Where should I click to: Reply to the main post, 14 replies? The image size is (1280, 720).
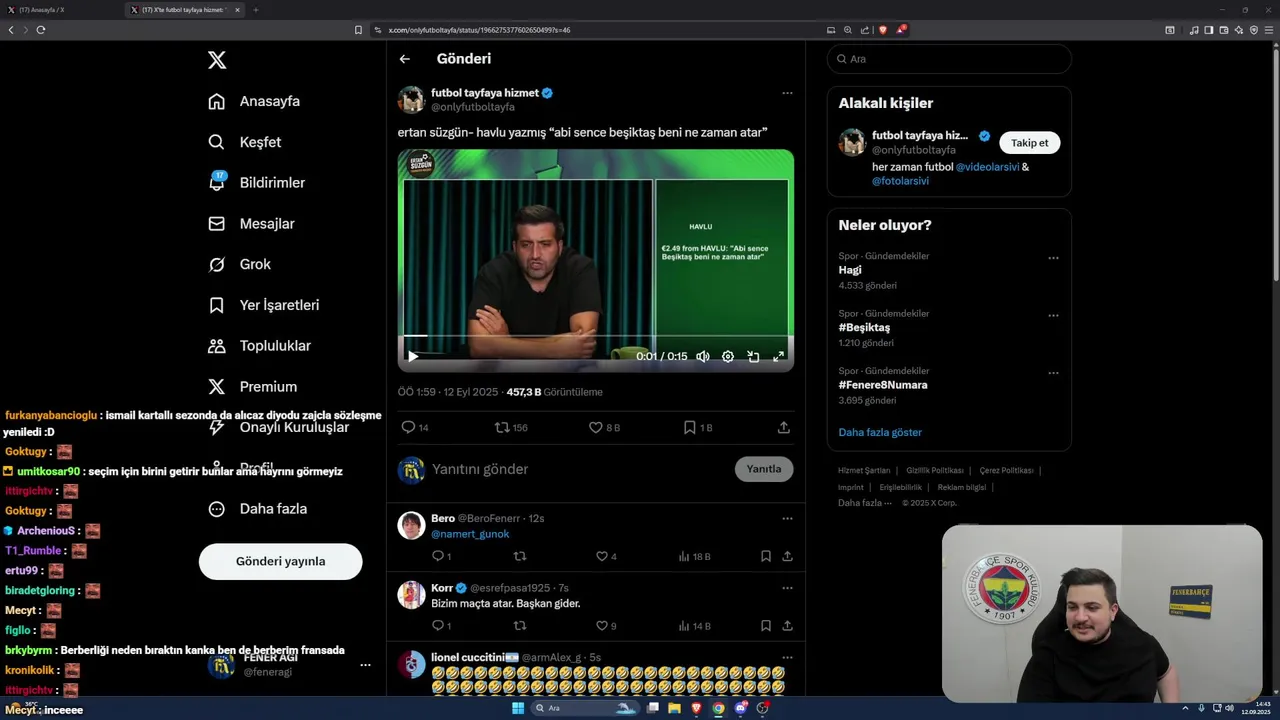coord(414,427)
